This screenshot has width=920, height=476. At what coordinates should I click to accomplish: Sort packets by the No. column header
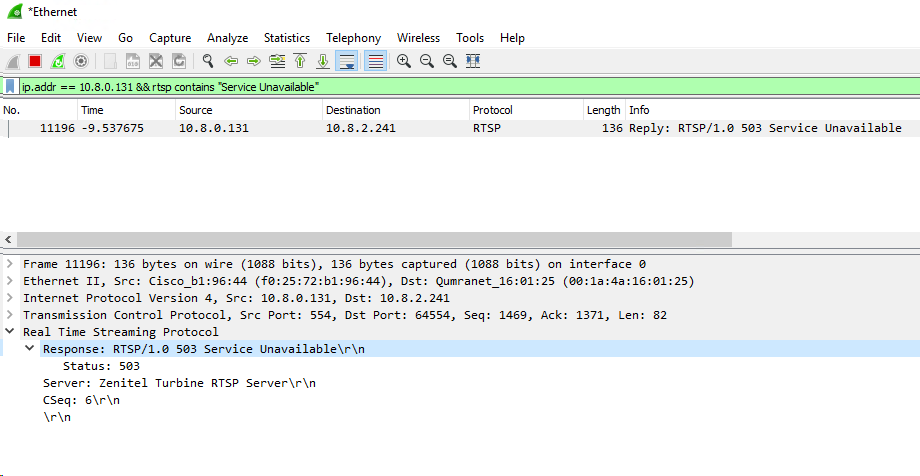click(x=39, y=110)
